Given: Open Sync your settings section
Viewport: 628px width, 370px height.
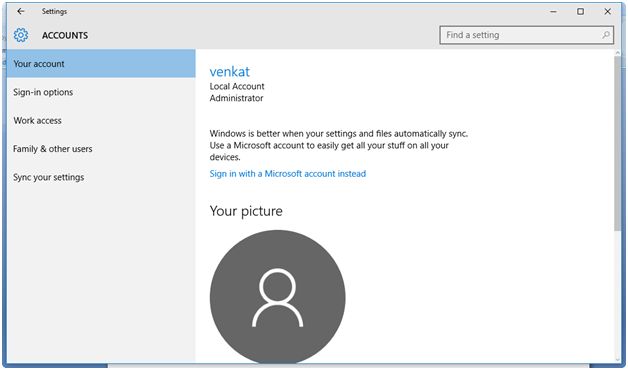Looking at the screenshot, I should [101, 177].
